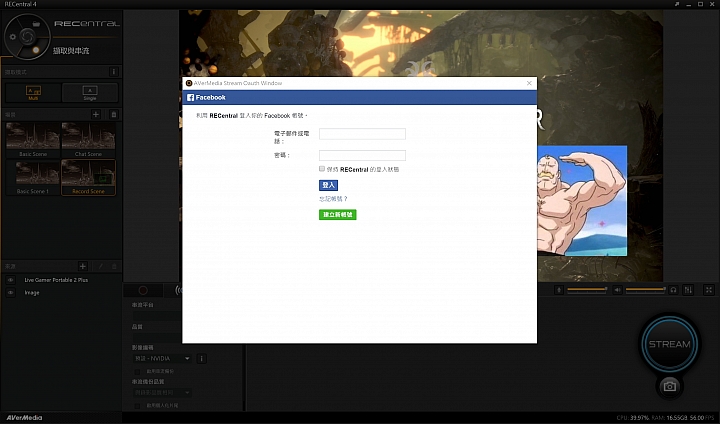Close the AVerMedia Stream Oauth Window
Viewport: 720px width, 424px height.
[x=529, y=83]
